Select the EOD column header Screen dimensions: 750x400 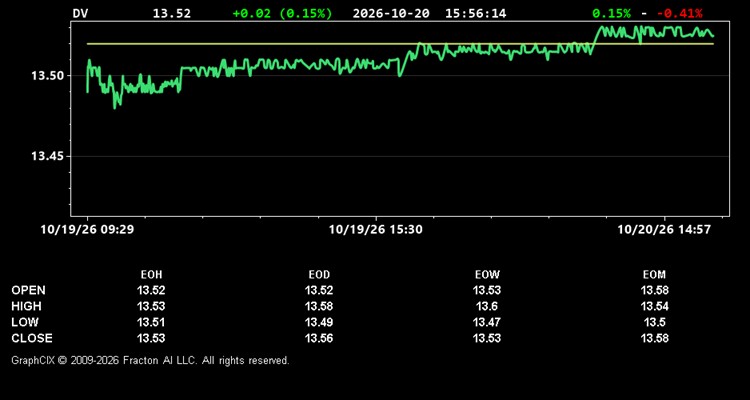point(319,275)
